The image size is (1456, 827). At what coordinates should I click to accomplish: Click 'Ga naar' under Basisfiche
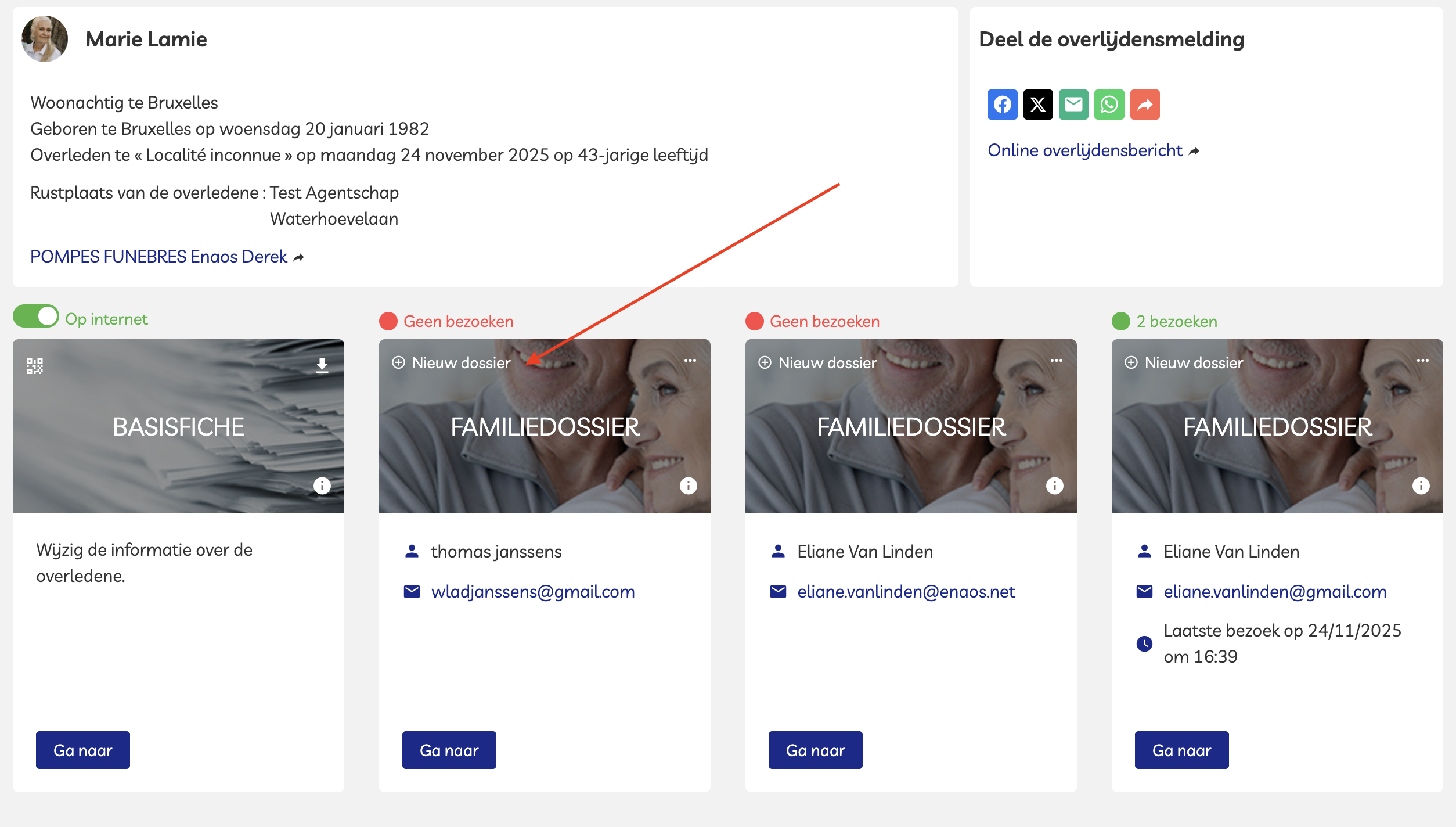click(x=83, y=750)
